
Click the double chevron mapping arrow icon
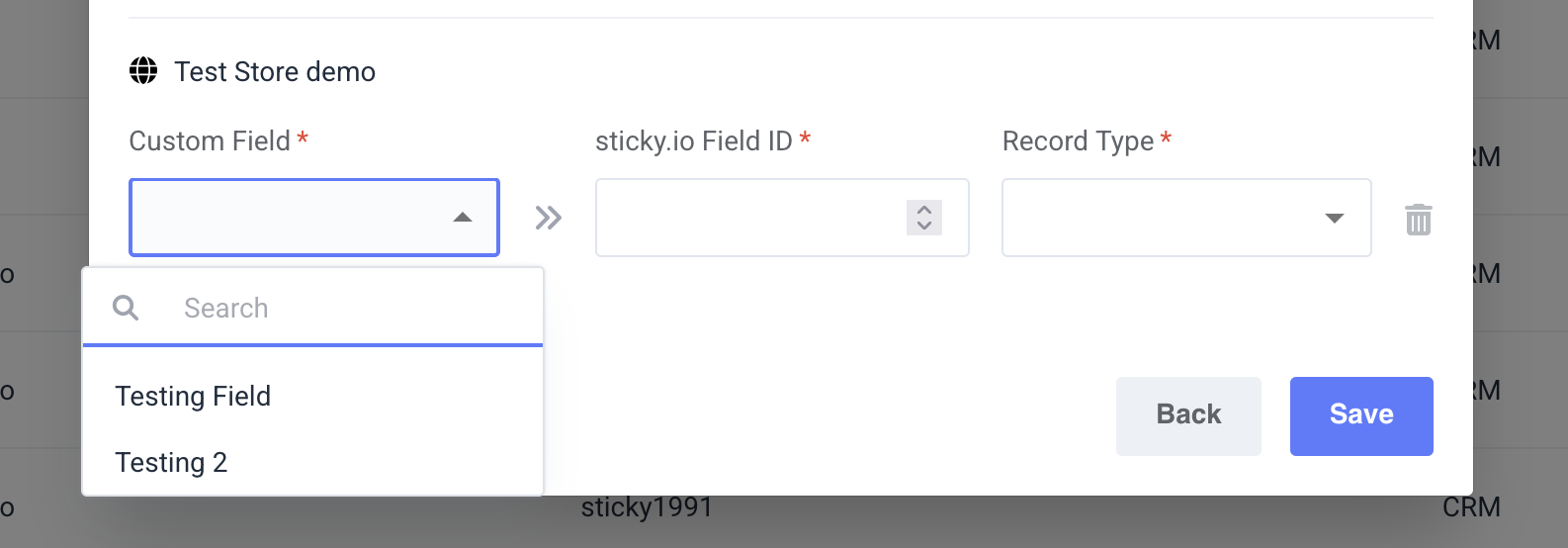click(548, 218)
